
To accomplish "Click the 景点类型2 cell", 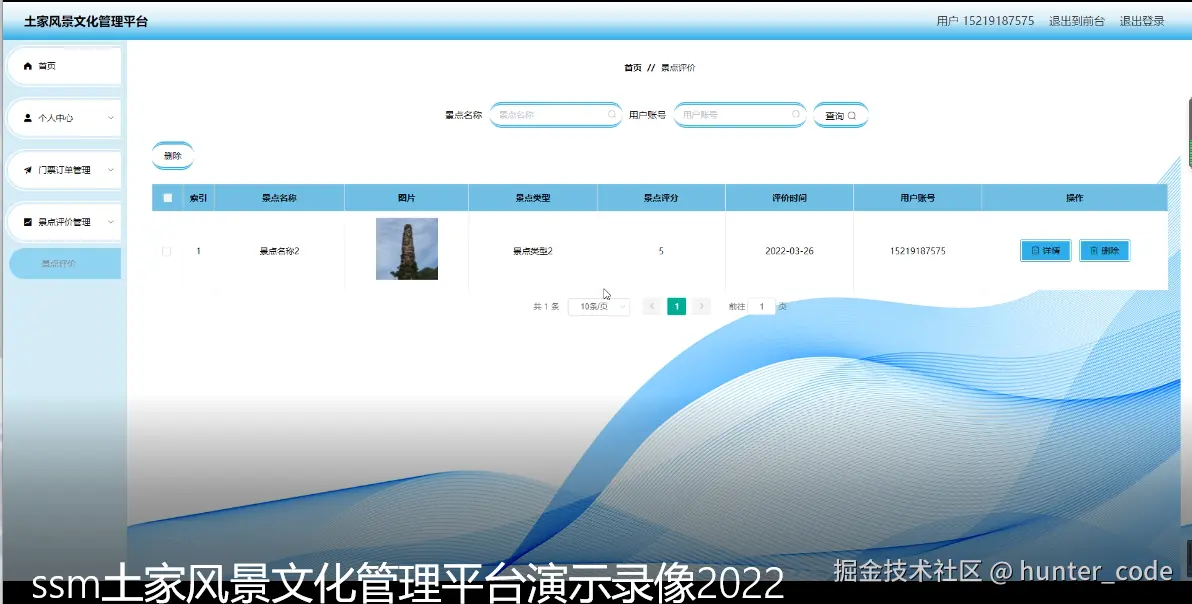I will click(x=533, y=251).
